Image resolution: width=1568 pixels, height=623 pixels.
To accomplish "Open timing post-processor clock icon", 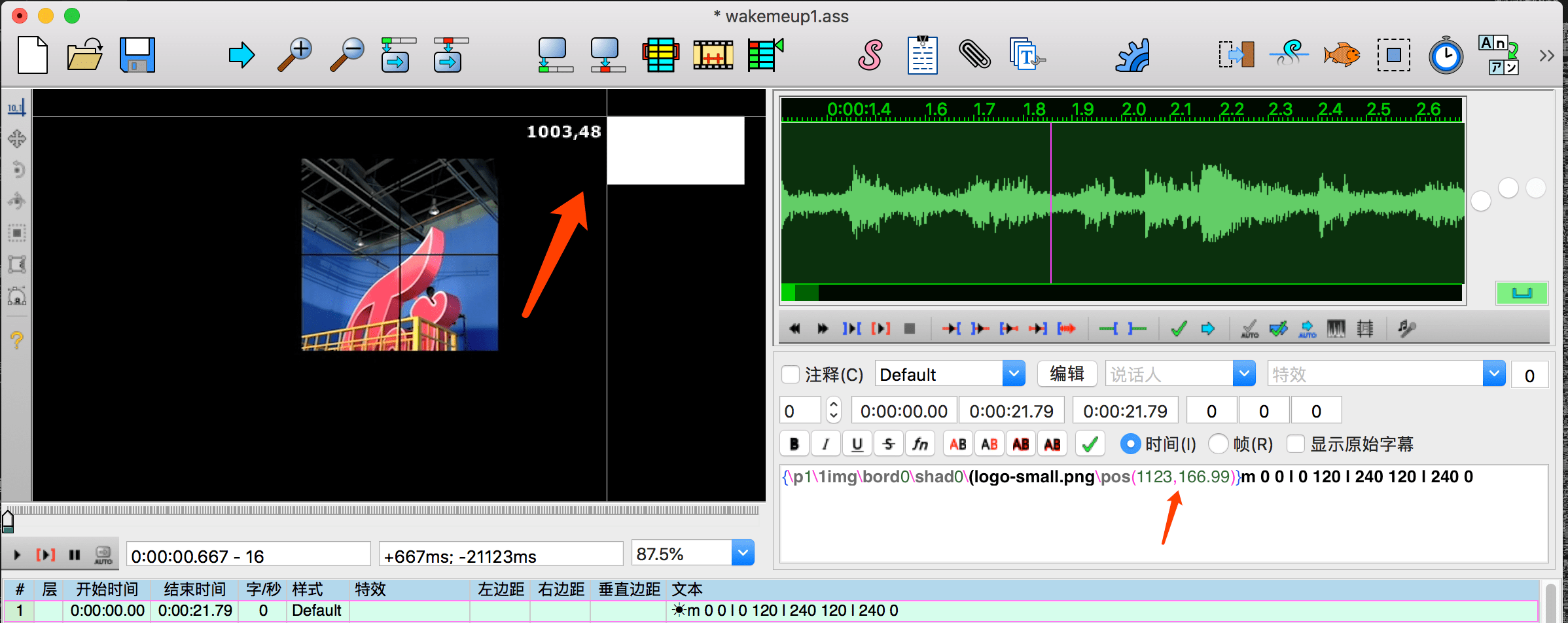I will click(x=1446, y=55).
